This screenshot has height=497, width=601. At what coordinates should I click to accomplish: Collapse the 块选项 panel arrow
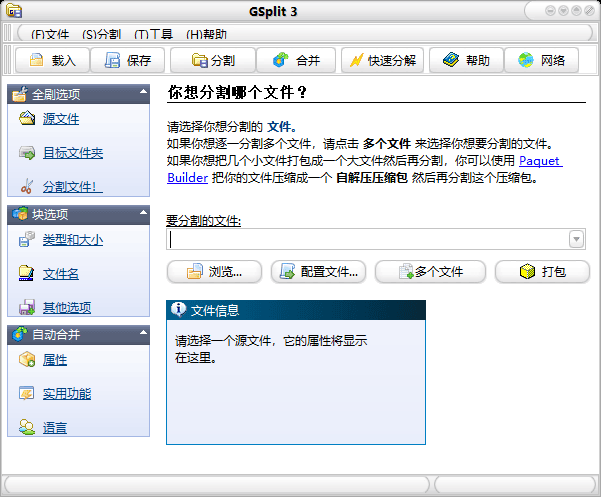coord(143,212)
